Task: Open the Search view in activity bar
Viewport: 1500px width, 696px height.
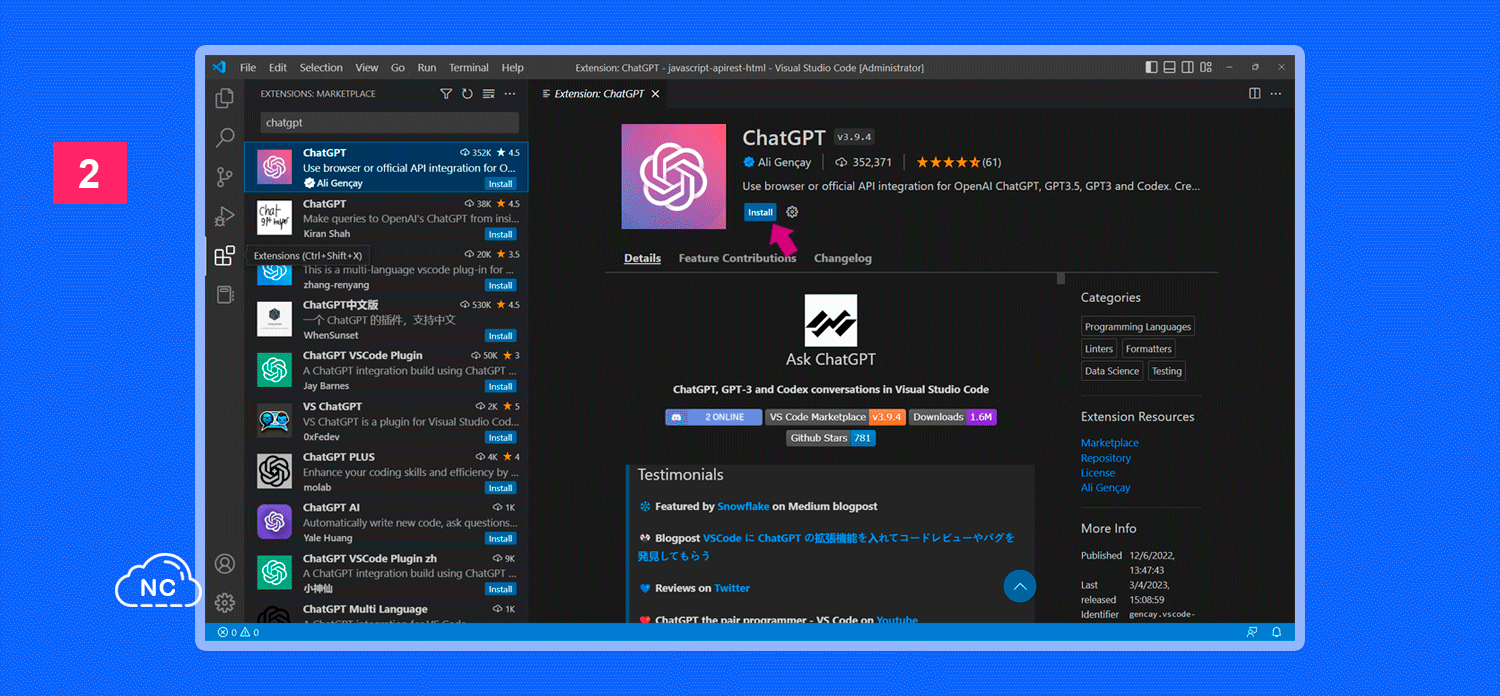Action: click(225, 138)
